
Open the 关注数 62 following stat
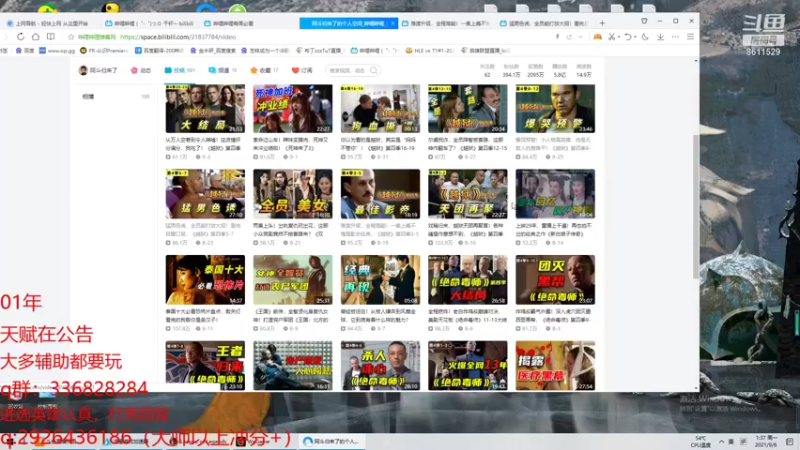coord(487,70)
